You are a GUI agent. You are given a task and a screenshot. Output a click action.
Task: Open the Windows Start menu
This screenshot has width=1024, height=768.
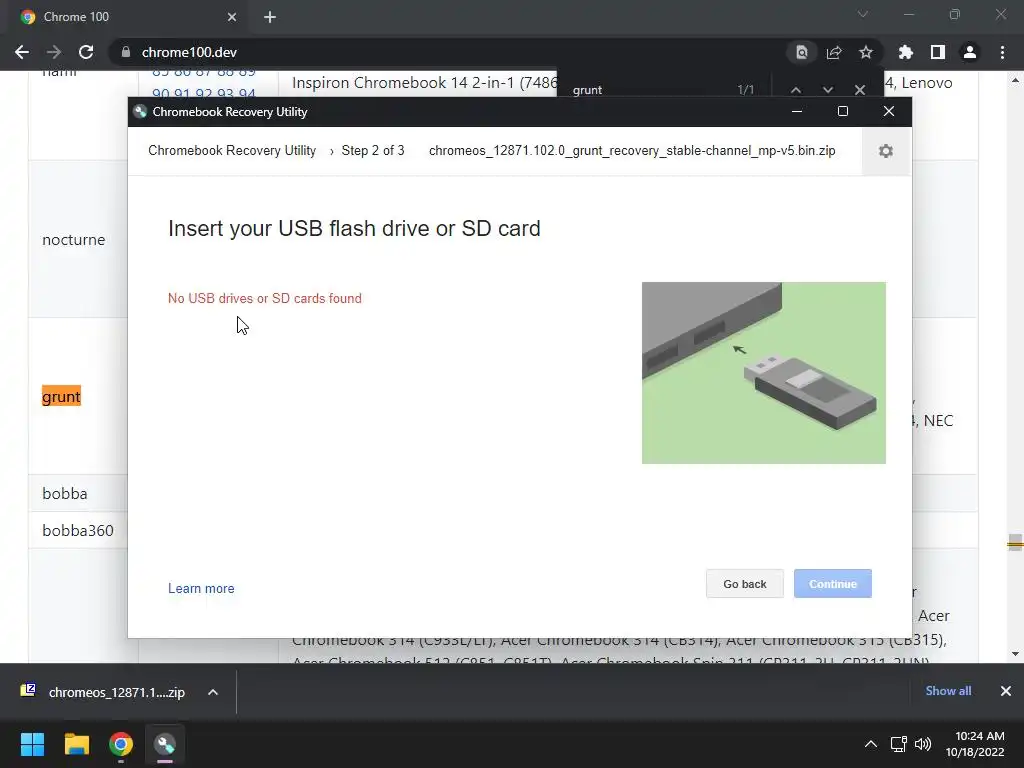click(32, 744)
